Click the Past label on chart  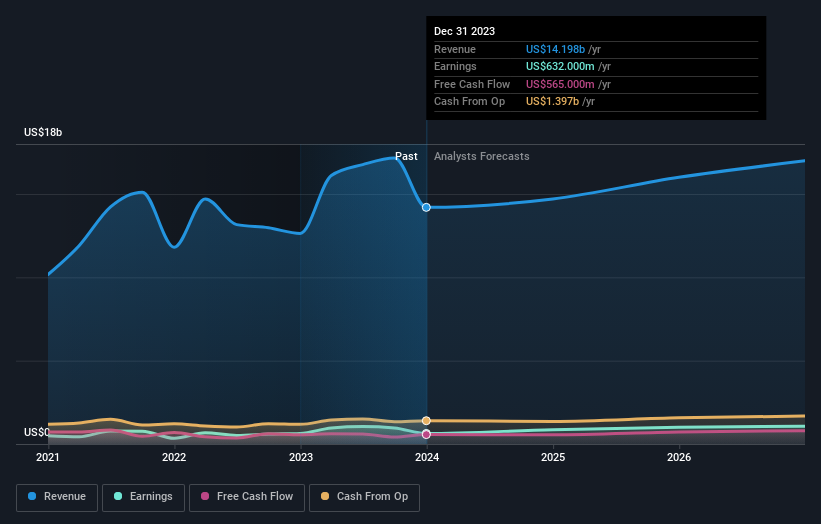pyautogui.click(x=406, y=156)
